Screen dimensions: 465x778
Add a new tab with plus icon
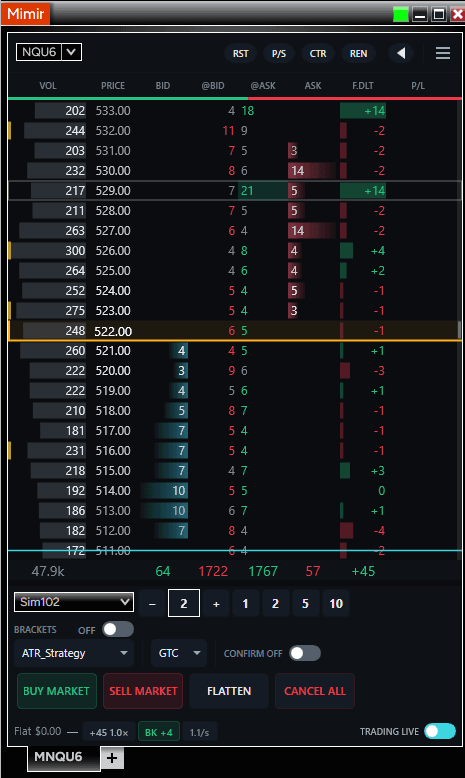pos(112,758)
